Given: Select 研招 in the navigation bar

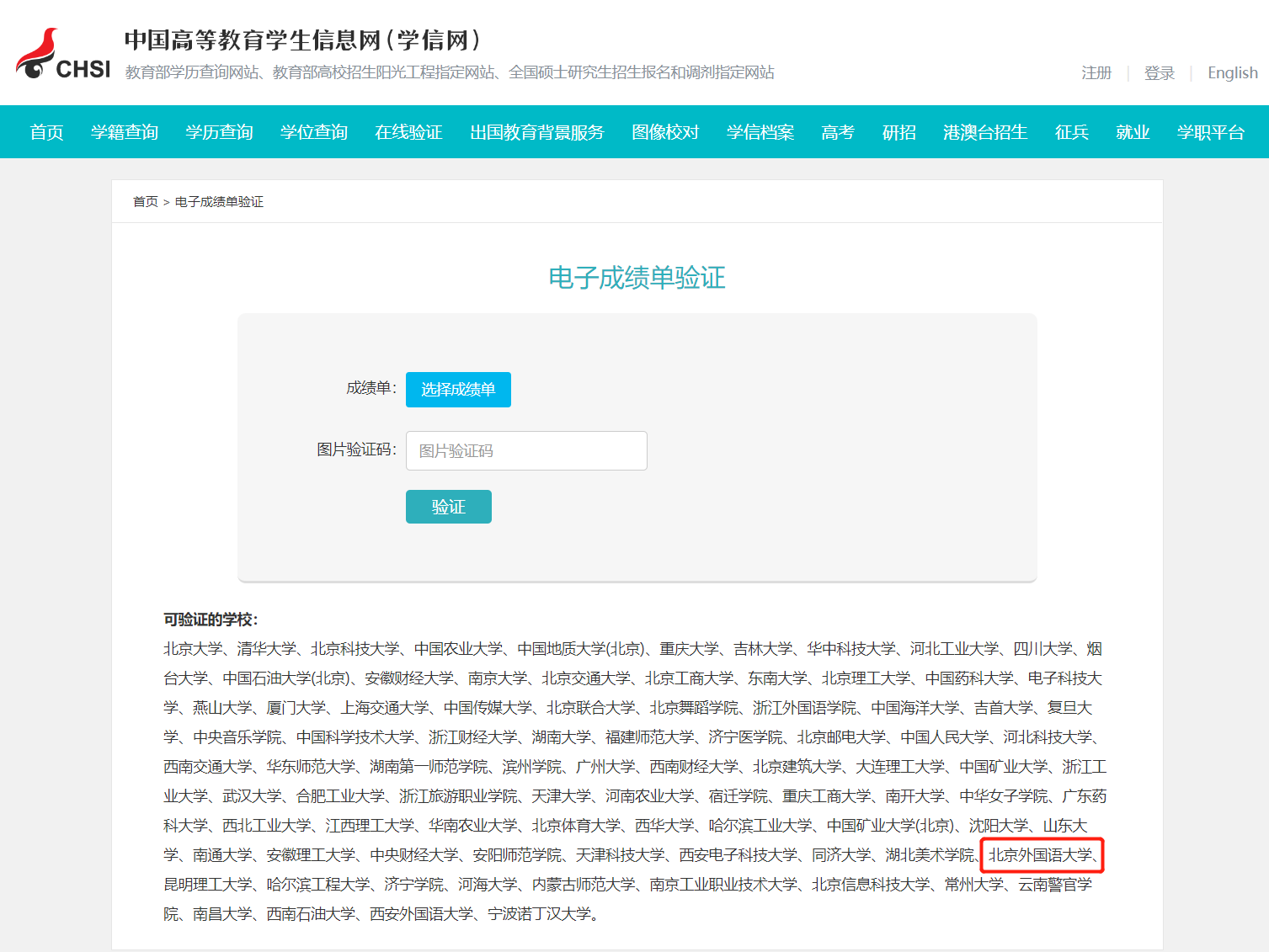Looking at the screenshot, I should click(x=898, y=132).
